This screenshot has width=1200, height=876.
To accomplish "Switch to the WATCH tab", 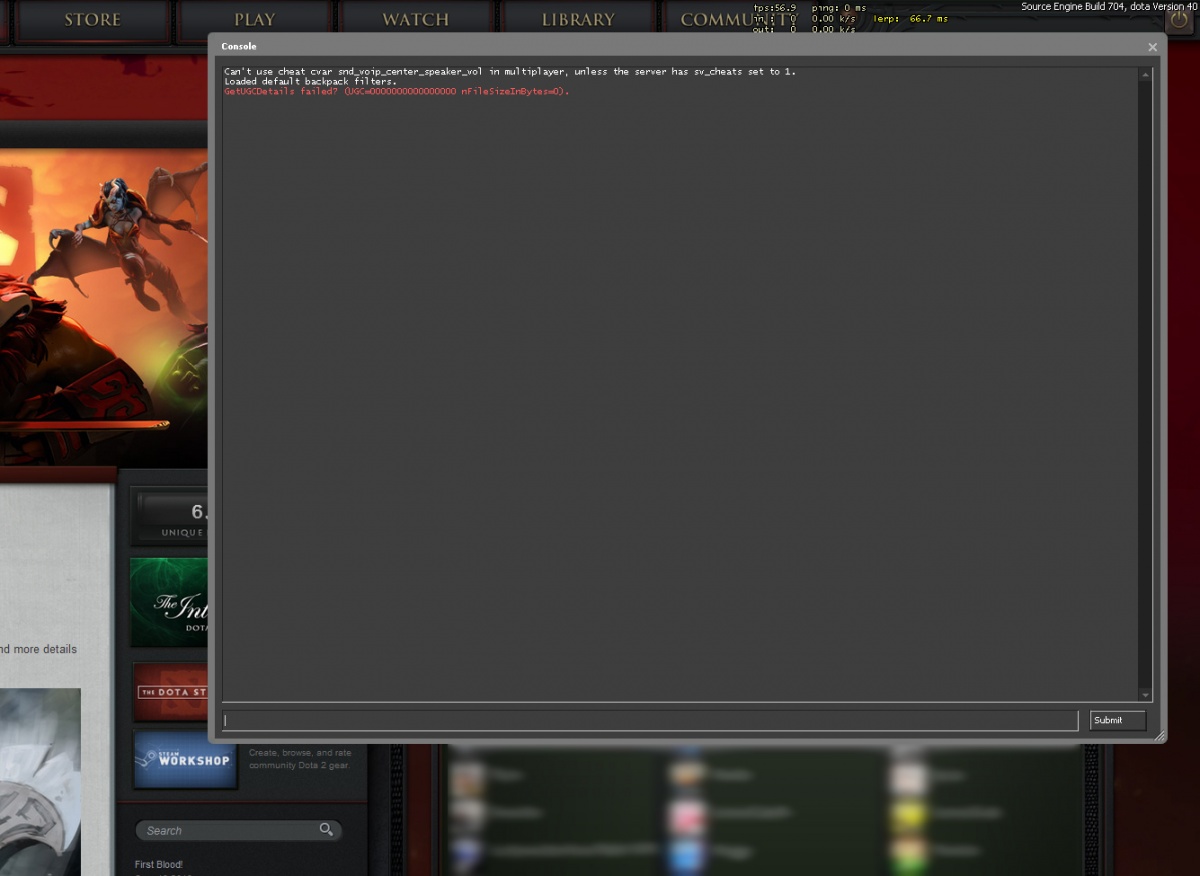I will coord(414,18).
